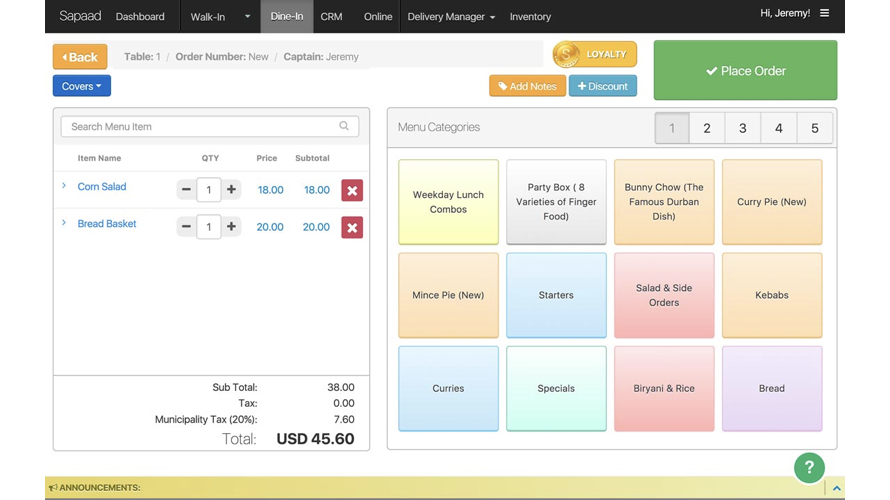Click the Add Notes button
This screenshot has height=500, width=890.
527,87
